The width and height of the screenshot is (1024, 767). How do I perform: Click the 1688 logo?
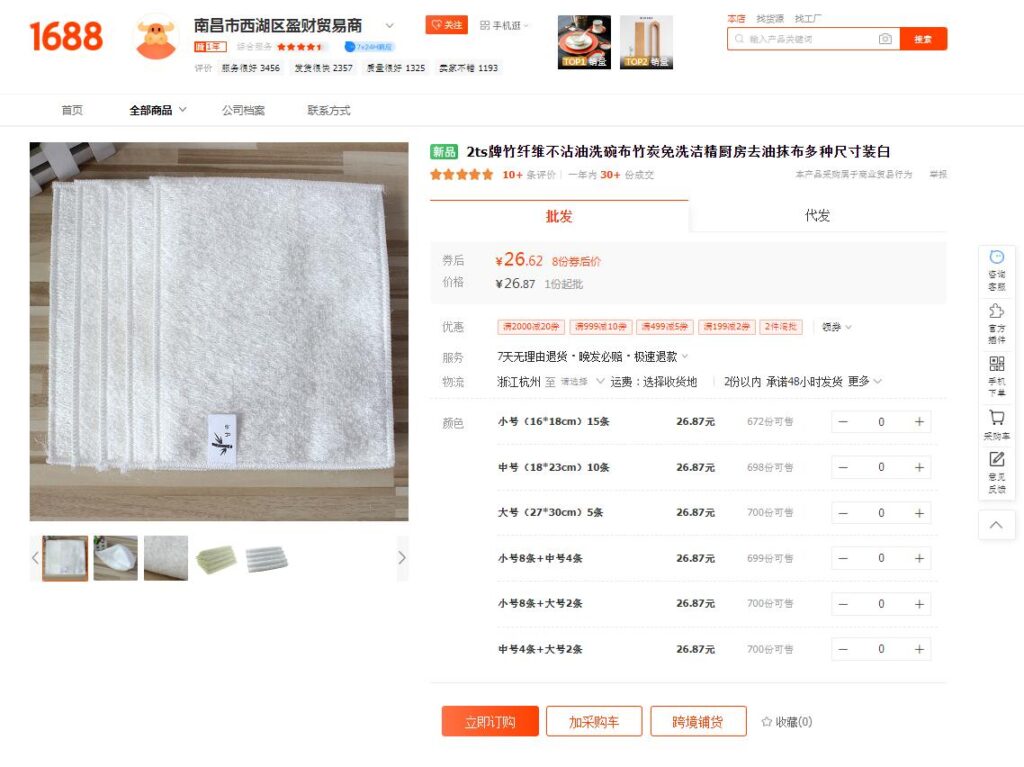pos(66,37)
